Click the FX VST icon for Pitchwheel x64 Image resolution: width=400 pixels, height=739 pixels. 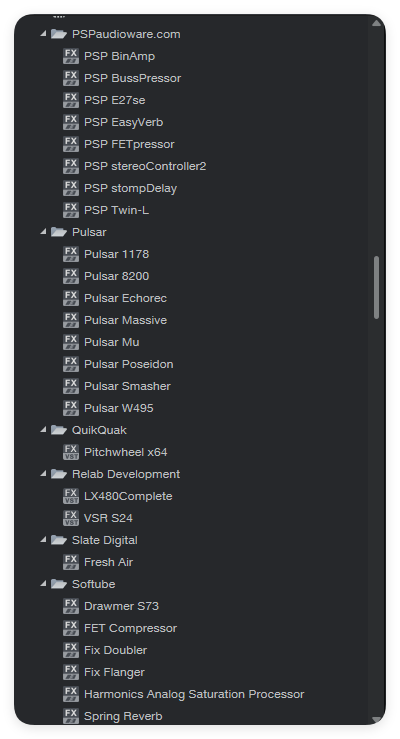click(x=71, y=452)
